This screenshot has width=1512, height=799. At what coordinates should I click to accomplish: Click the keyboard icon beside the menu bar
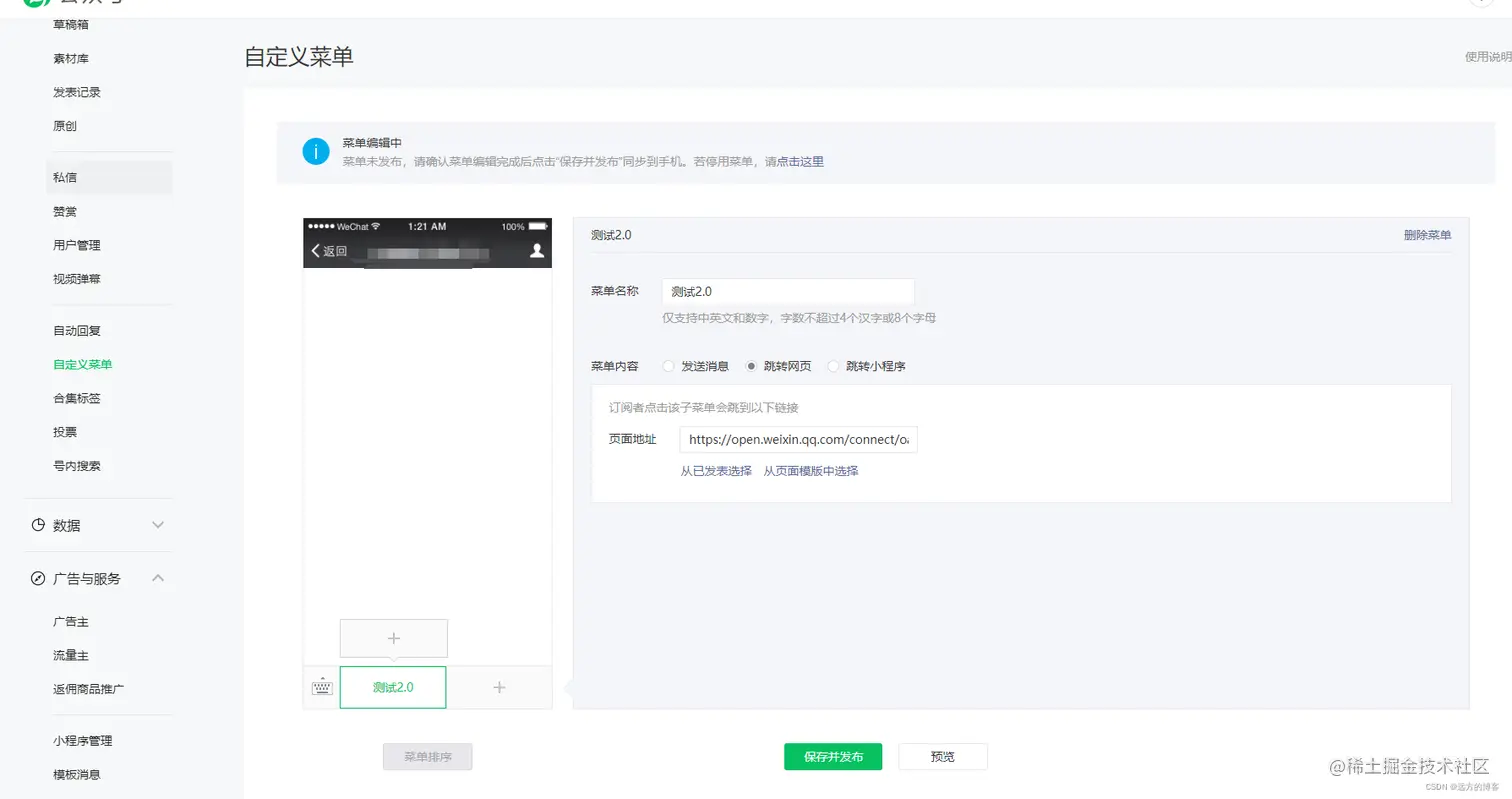(x=321, y=687)
